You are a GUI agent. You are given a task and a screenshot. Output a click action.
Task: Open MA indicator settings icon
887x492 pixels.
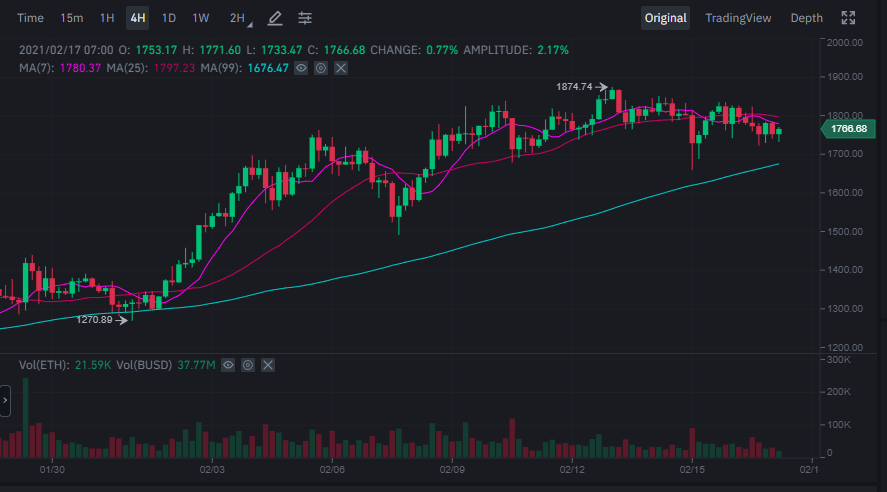pyautogui.click(x=321, y=68)
